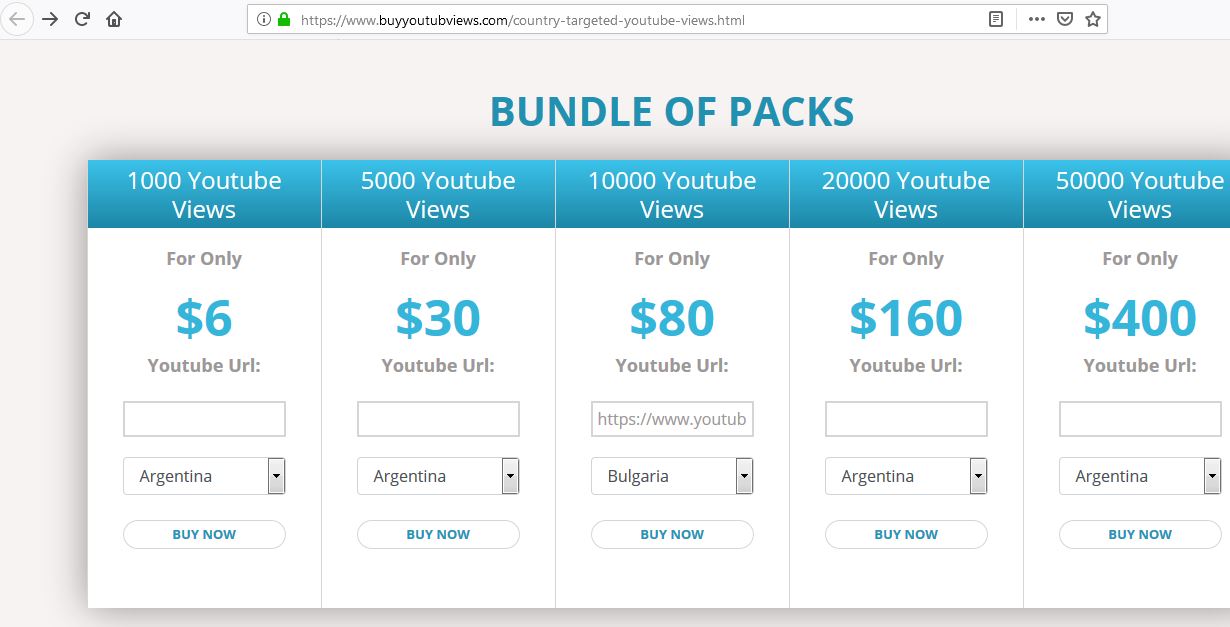Viewport: 1230px width, 627px height.
Task: Open country dropdown in 20000 Views pack
Action: tap(906, 476)
